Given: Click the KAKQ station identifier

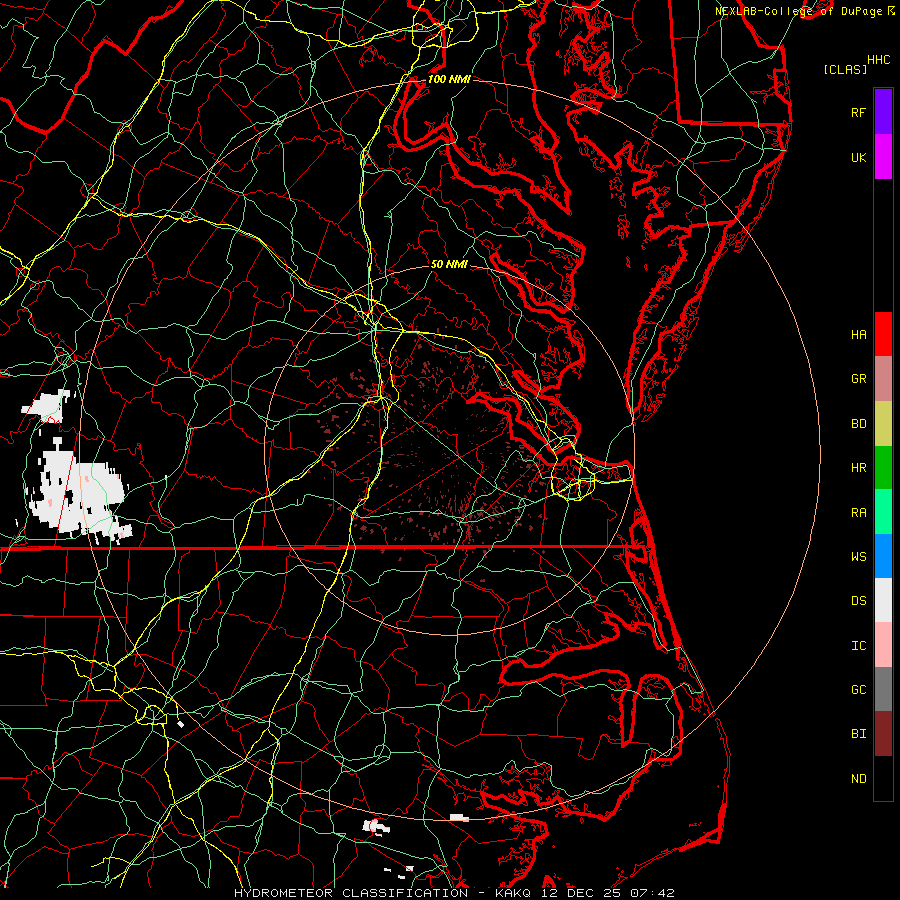Looking at the screenshot, I should point(513,893).
